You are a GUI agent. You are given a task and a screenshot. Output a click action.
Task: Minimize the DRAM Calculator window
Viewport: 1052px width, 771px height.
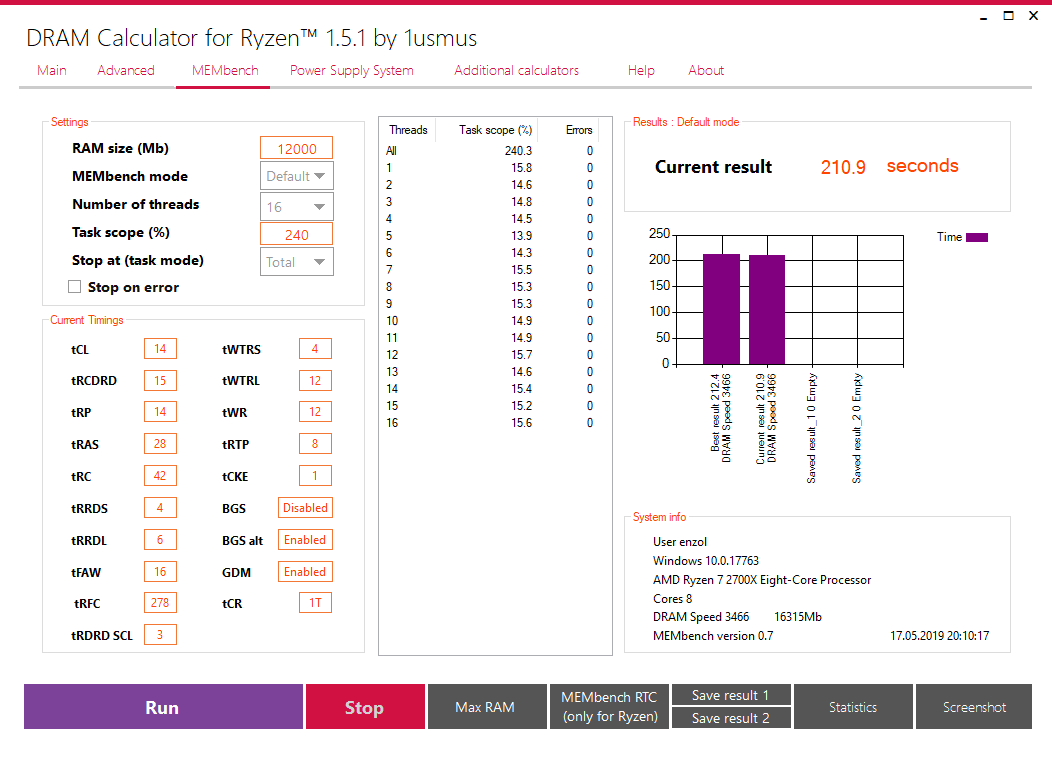pos(984,17)
